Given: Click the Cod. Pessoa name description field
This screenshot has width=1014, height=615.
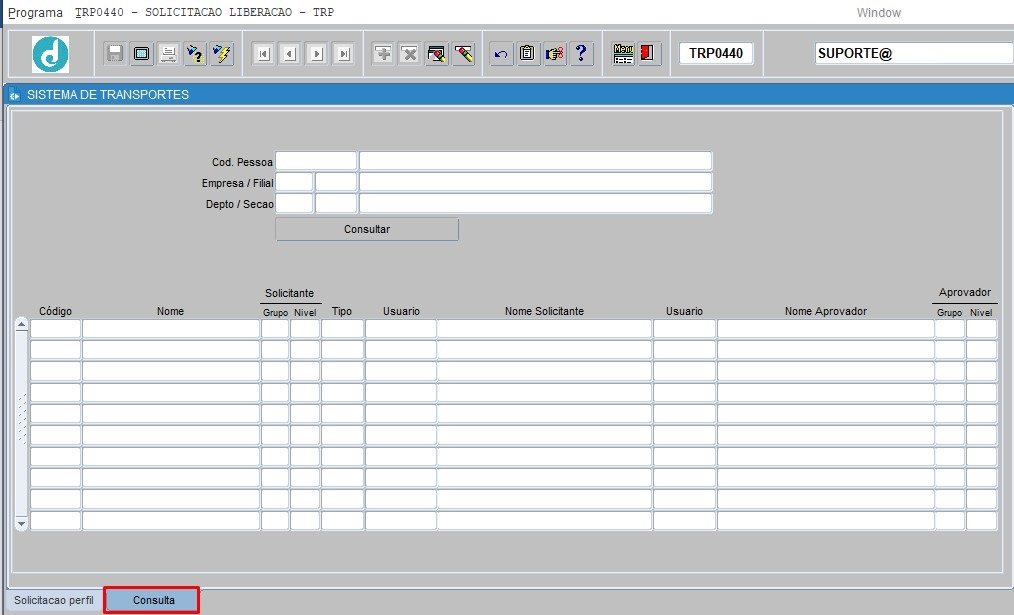Looking at the screenshot, I should click(x=535, y=161).
